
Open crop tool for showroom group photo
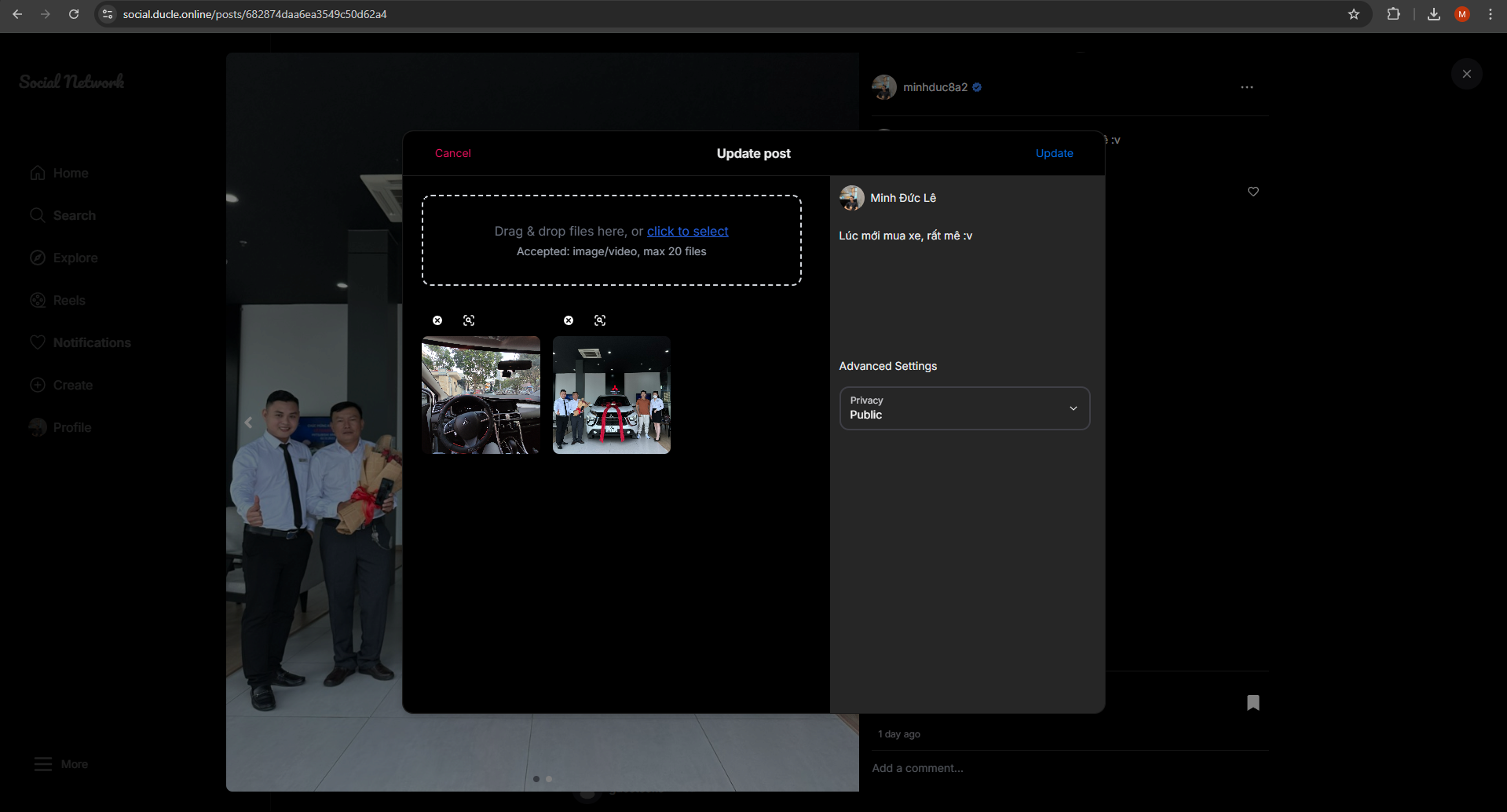(x=600, y=320)
